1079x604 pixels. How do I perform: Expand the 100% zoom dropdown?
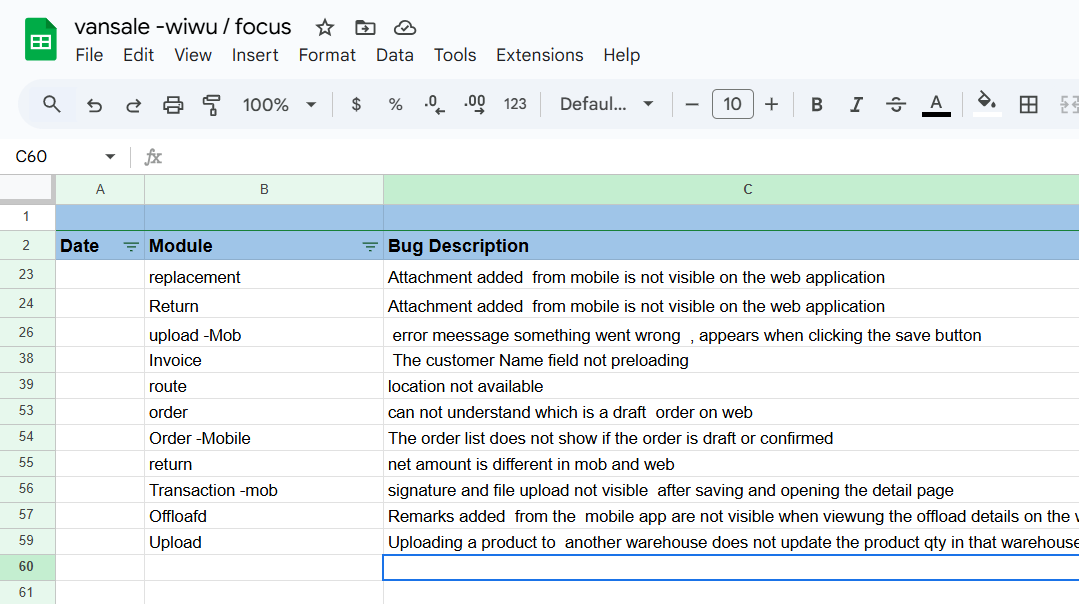[280, 105]
